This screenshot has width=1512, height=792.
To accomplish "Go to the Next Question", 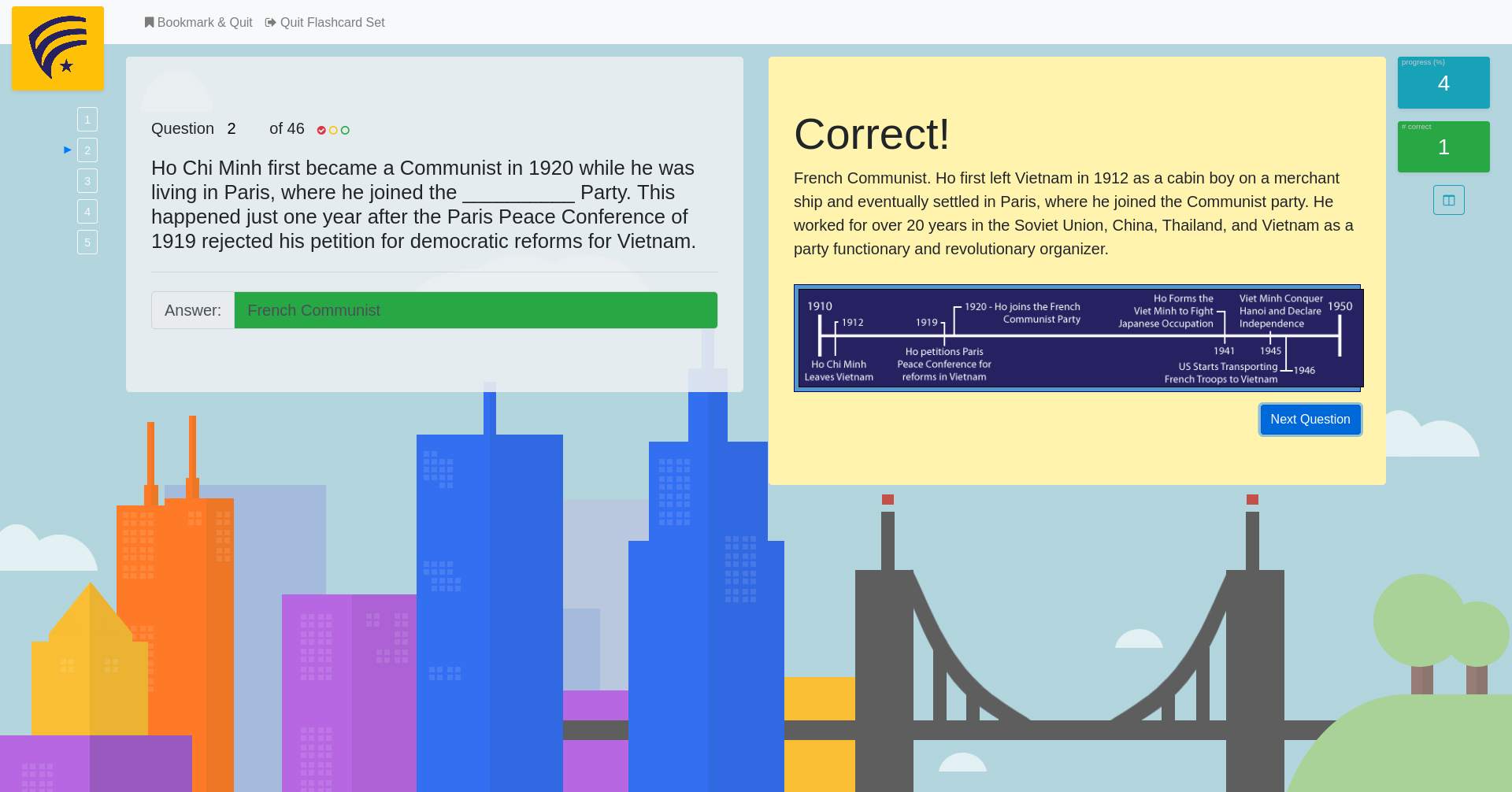I will 1310,420.
